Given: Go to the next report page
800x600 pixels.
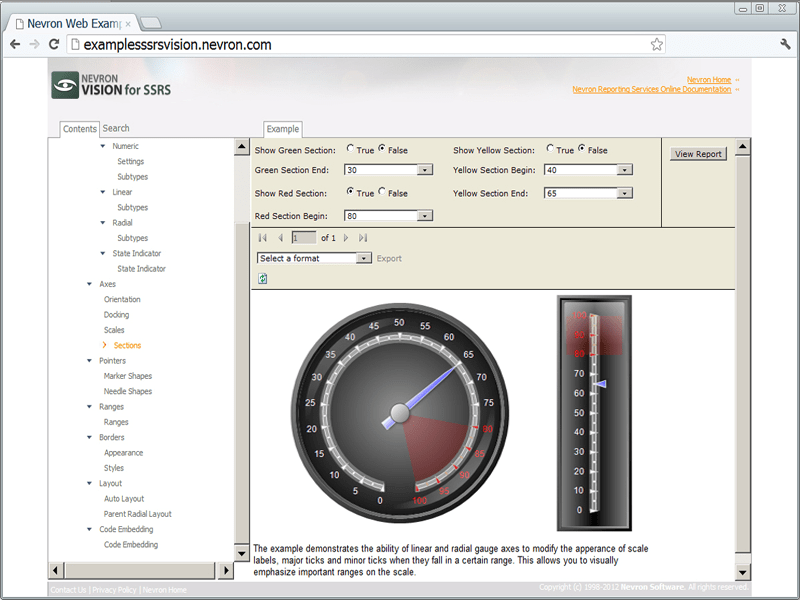Looking at the screenshot, I should coord(346,238).
